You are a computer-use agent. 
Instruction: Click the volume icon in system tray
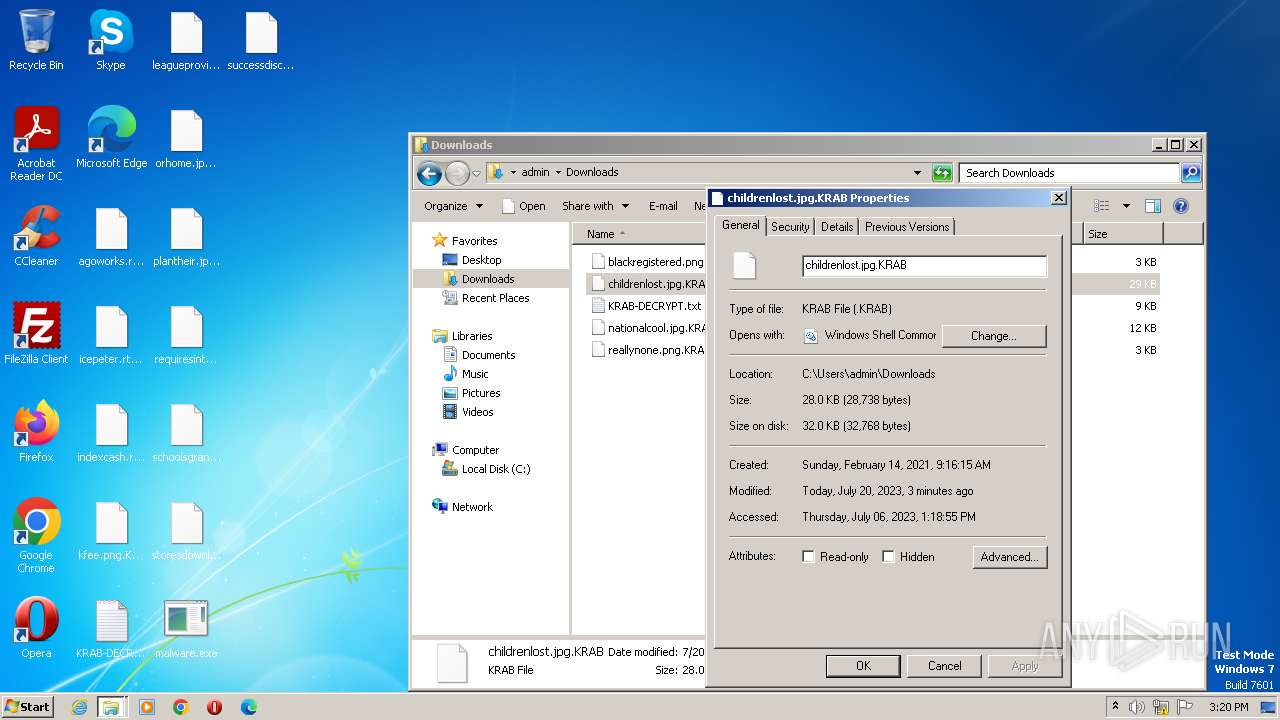[1138, 707]
